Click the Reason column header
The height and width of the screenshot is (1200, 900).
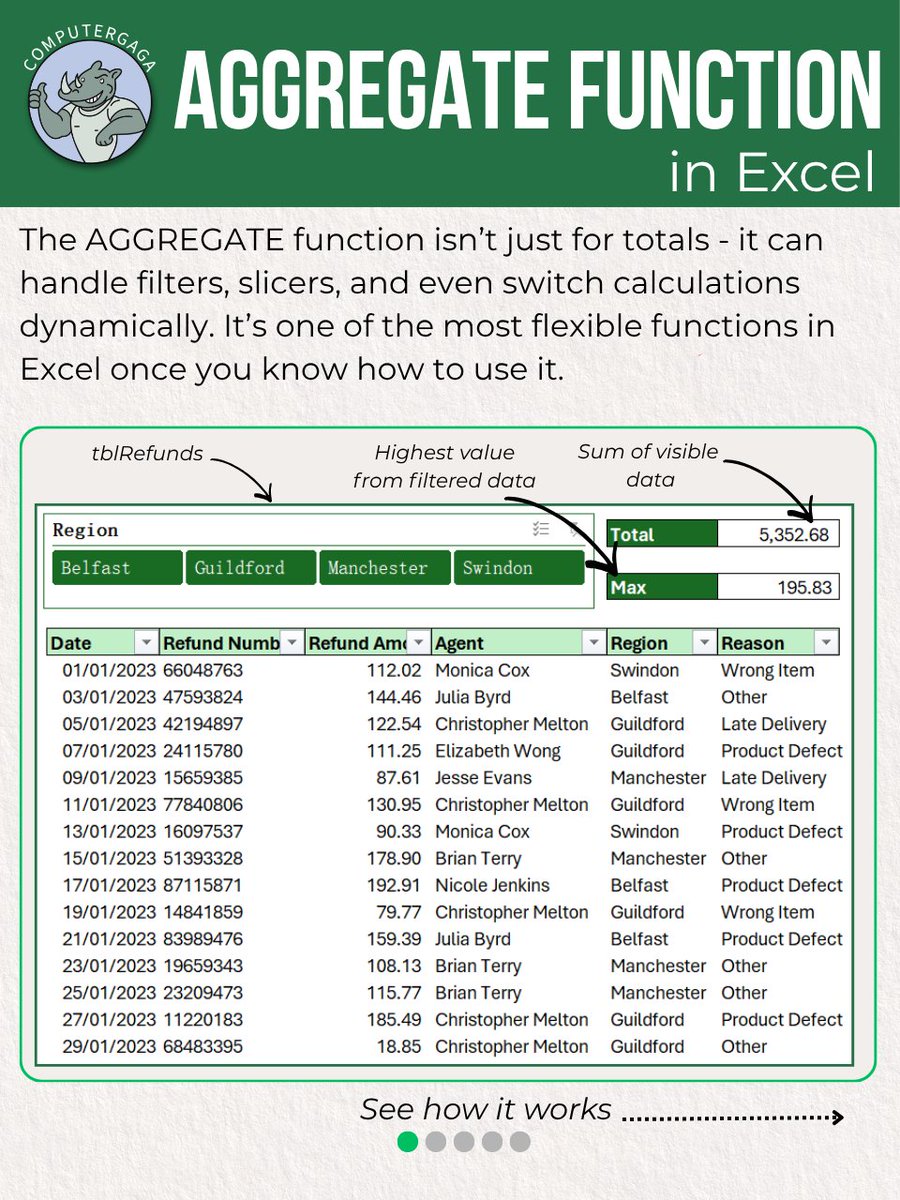pos(778,643)
